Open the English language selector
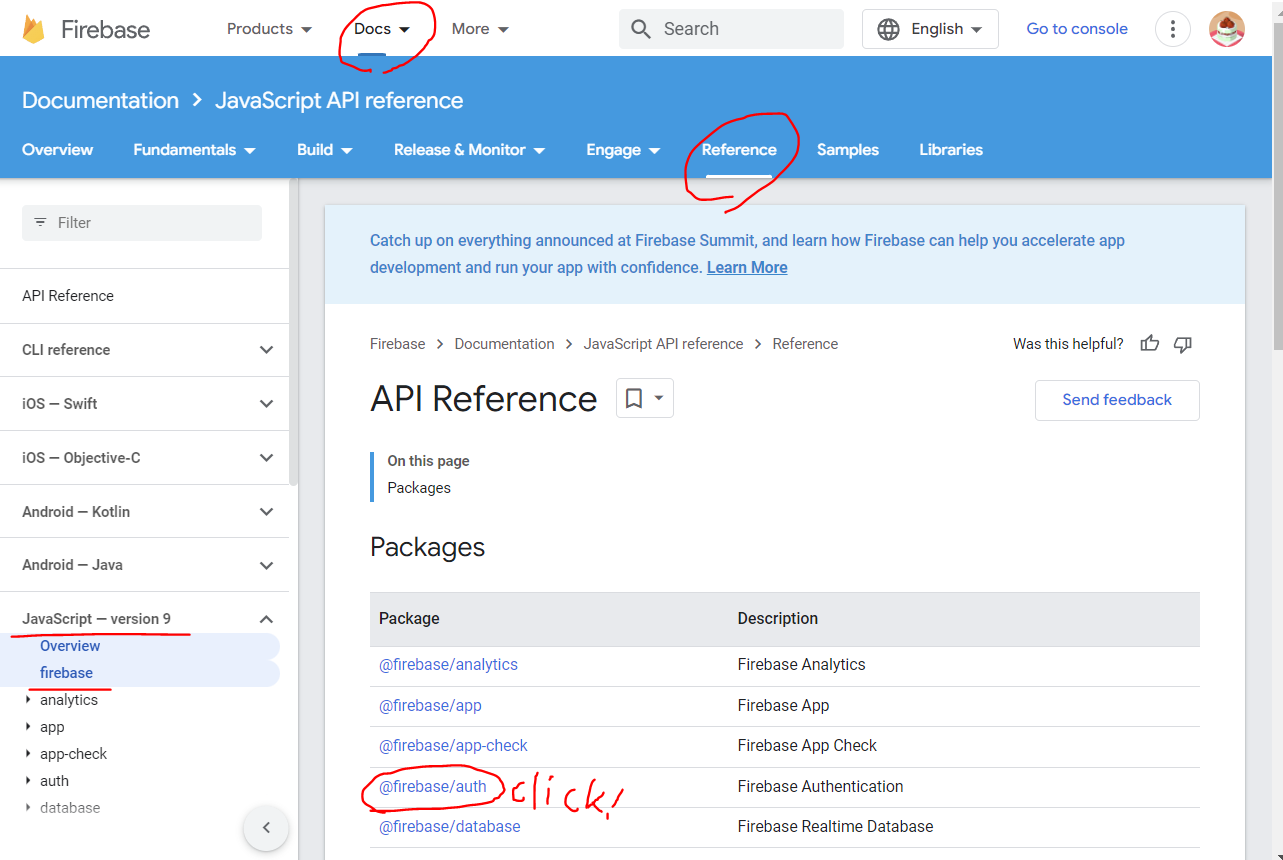 (930, 29)
